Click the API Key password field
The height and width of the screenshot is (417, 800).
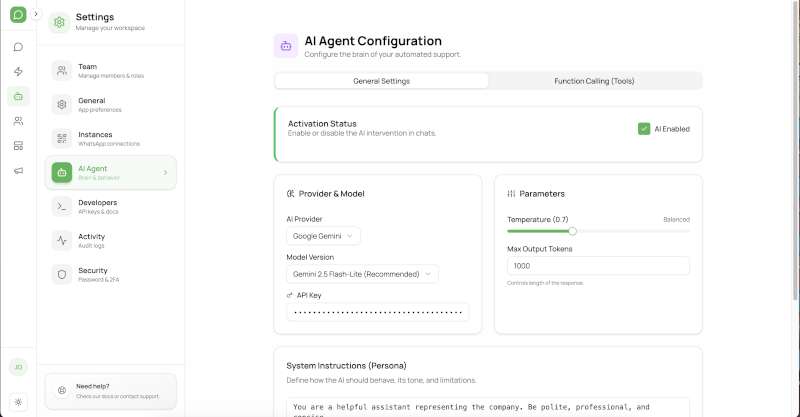click(378, 312)
